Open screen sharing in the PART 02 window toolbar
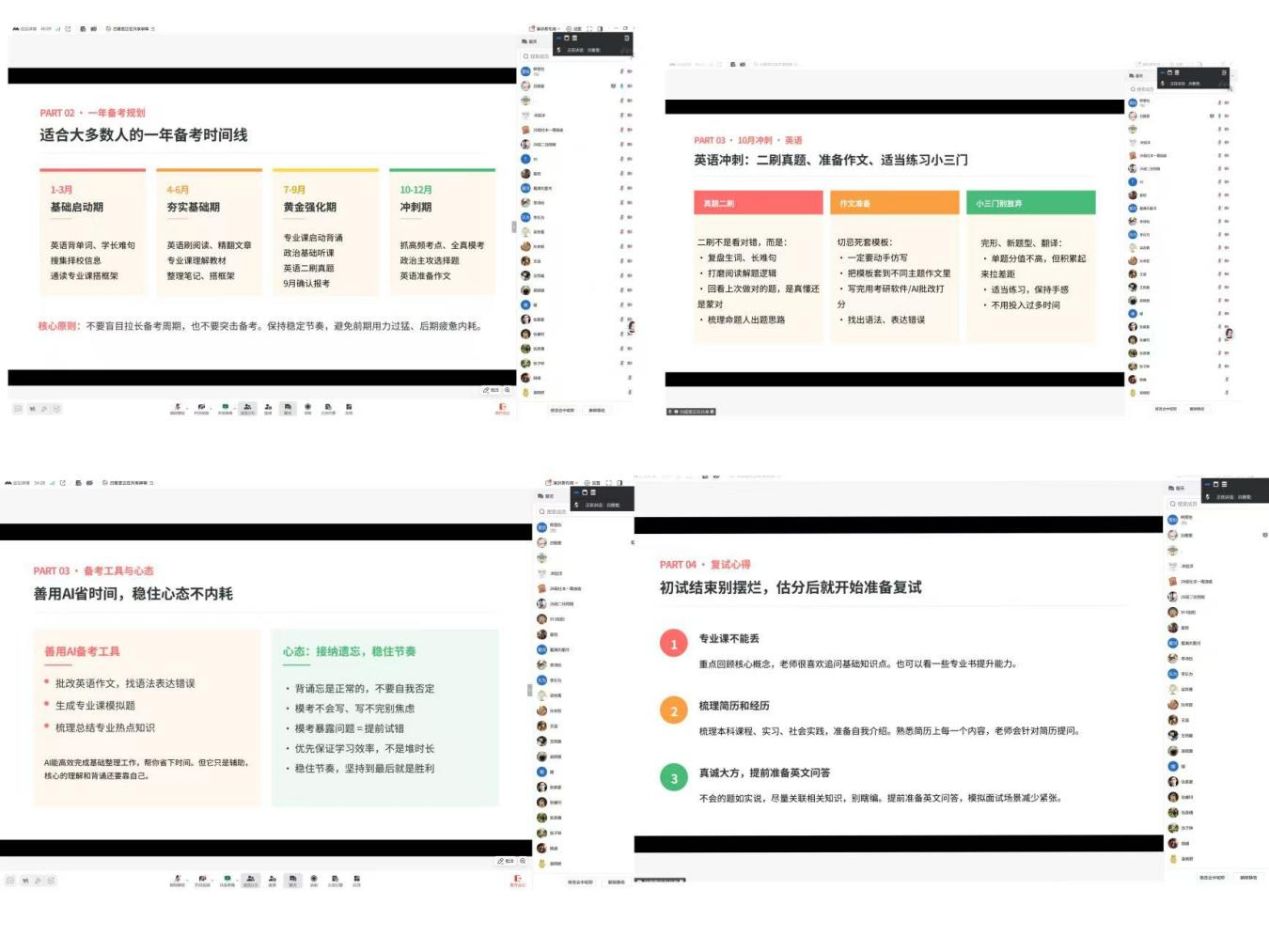This screenshot has width=1269, height=952. (225, 408)
